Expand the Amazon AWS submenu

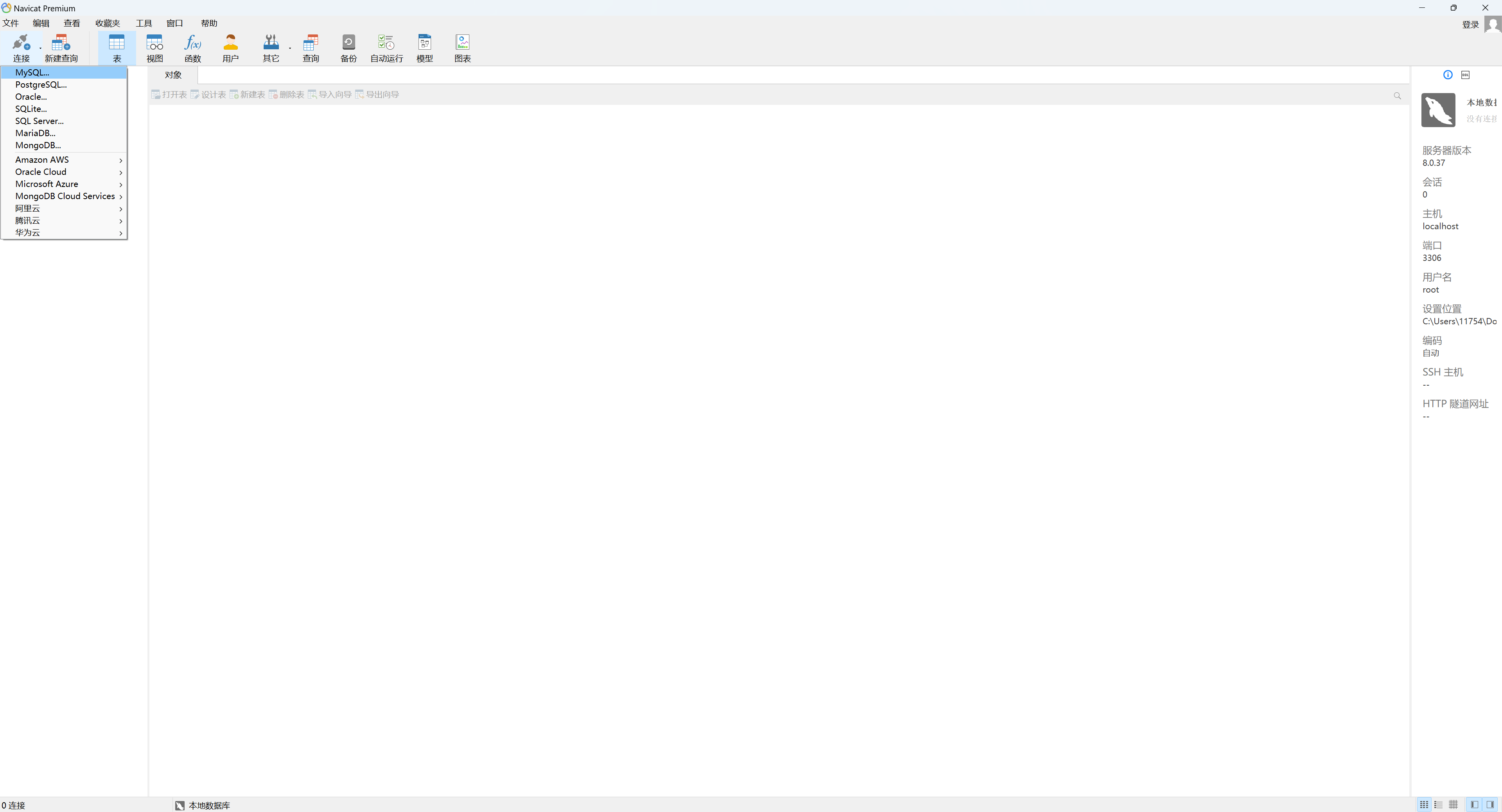pos(64,160)
